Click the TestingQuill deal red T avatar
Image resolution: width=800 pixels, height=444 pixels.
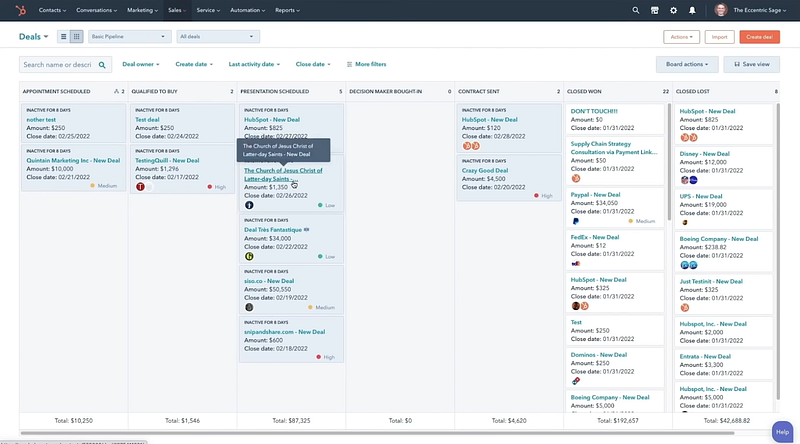140,187
